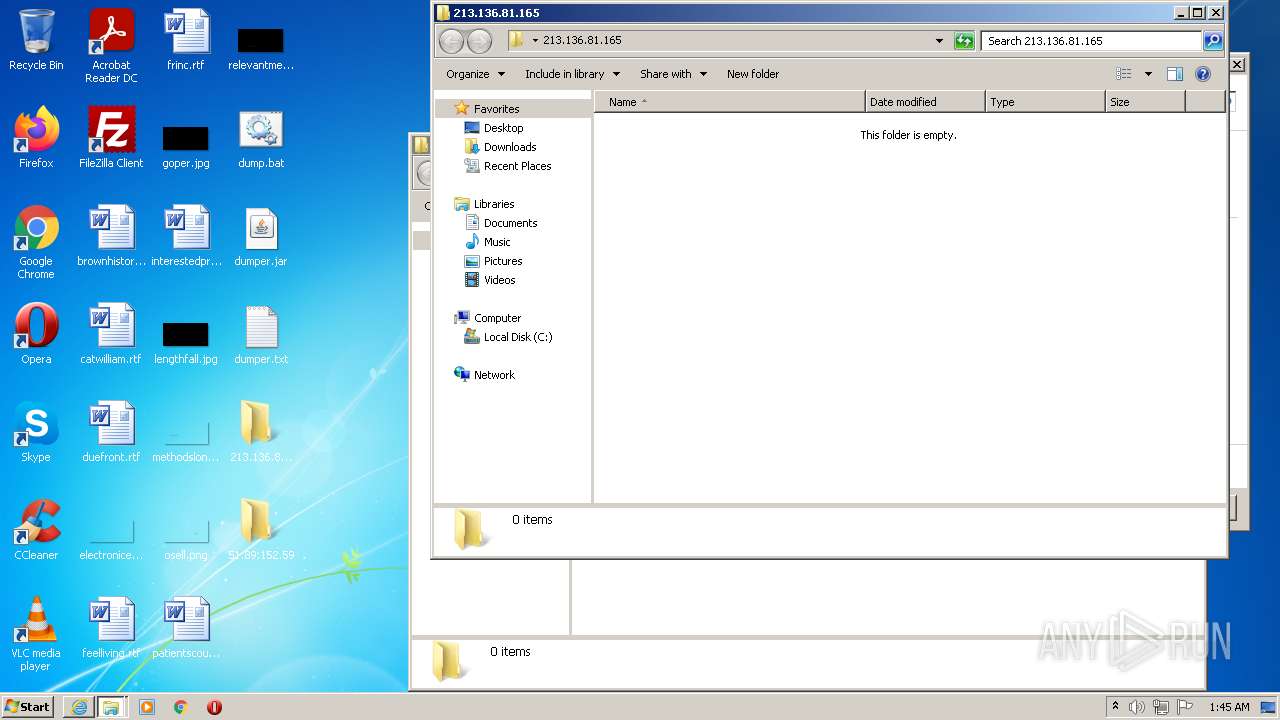Refresh the 213.136.81.165 folder view
Viewport: 1280px width, 720px height.
coord(964,41)
